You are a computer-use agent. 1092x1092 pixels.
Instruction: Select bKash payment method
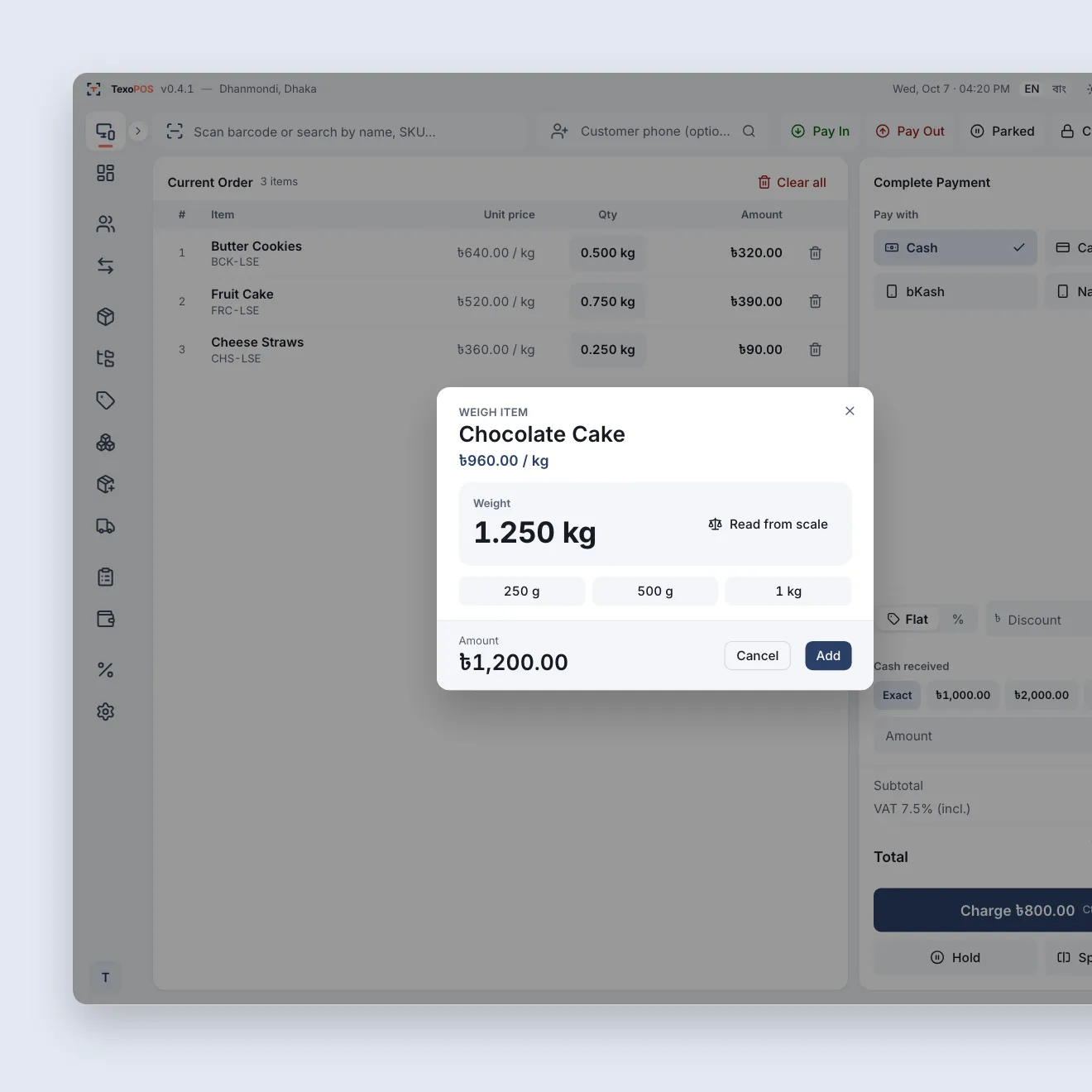pos(955,291)
